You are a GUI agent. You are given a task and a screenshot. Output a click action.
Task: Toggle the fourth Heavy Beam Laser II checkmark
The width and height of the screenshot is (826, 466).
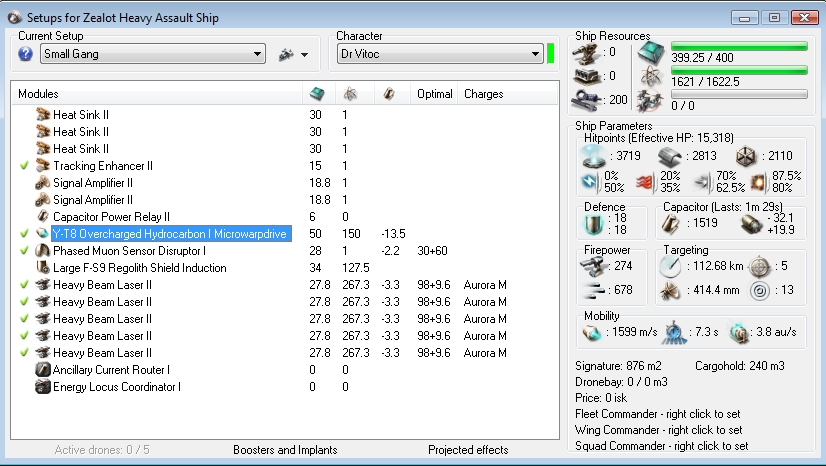point(24,335)
